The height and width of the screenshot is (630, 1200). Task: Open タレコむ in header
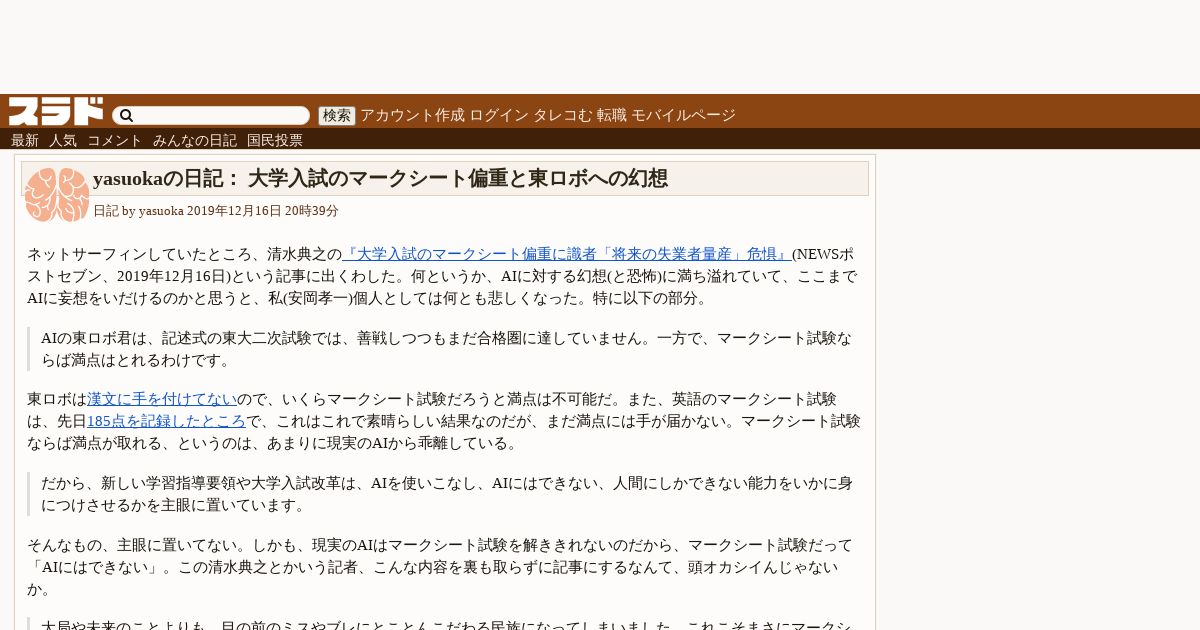pos(562,115)
